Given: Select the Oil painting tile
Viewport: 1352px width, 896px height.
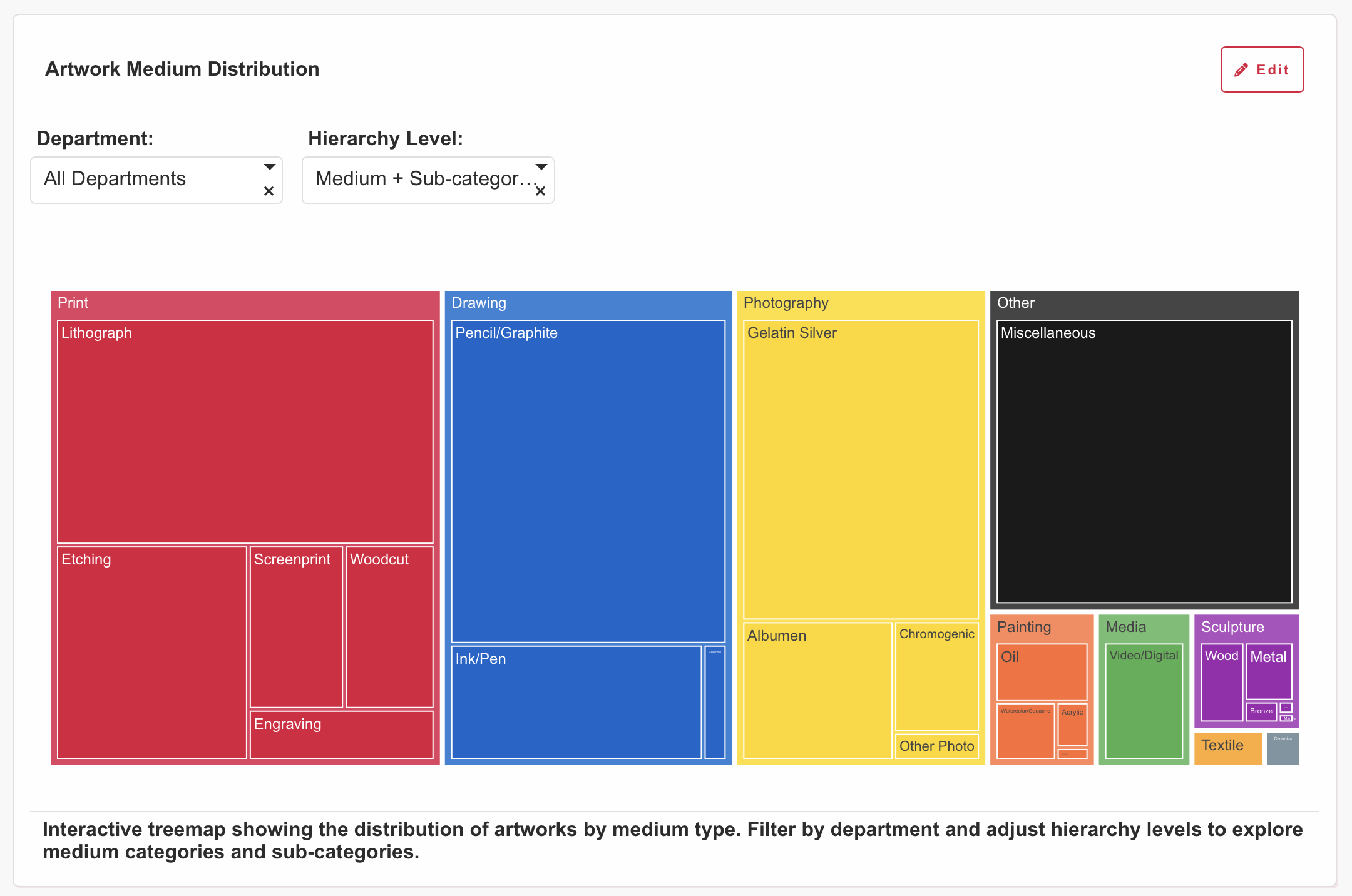Looking at the screenshot, I should [x=1041, y=673].
